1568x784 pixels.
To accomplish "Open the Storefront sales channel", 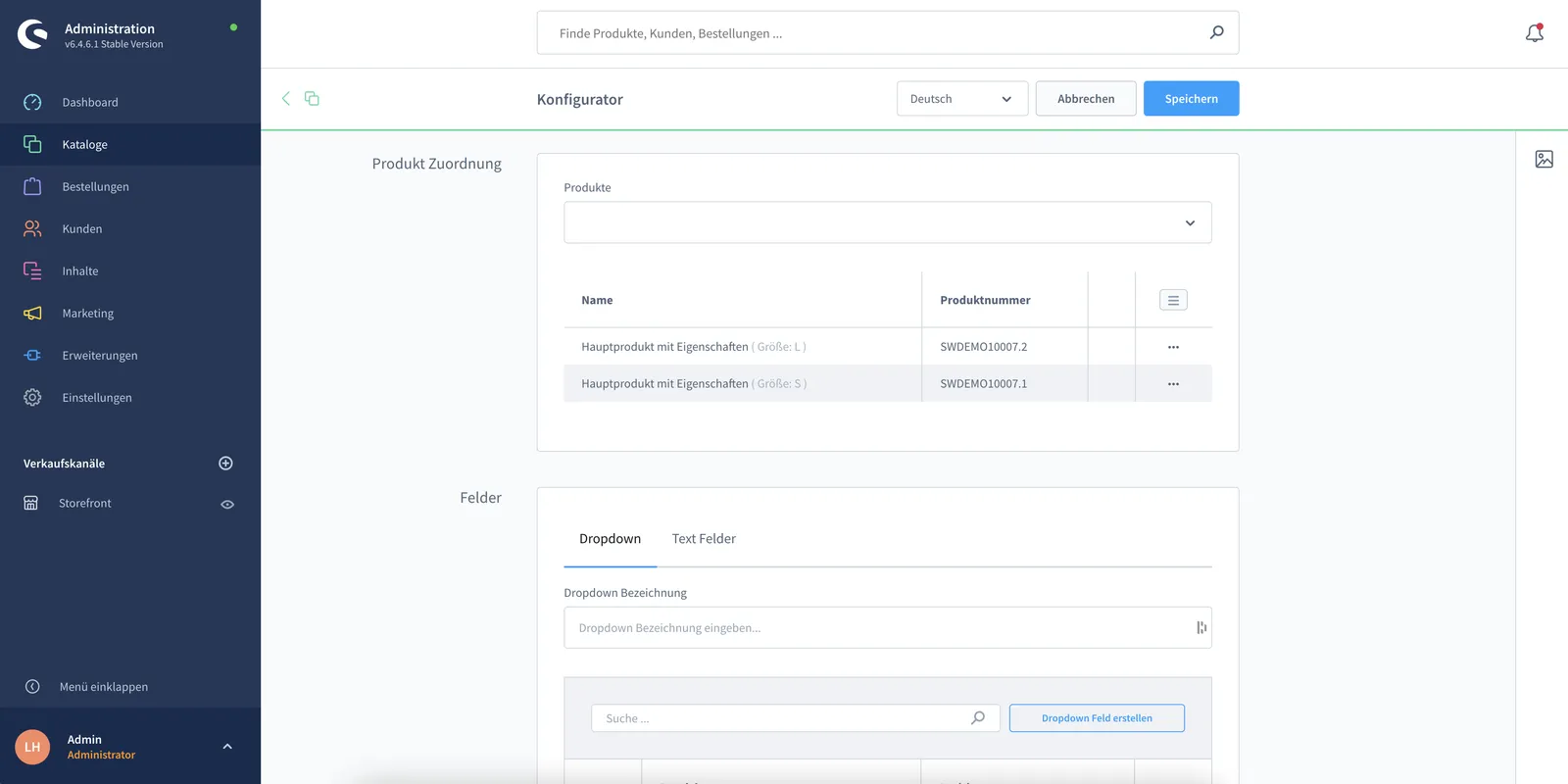I will pyautogui.click(x=85, y=503).
